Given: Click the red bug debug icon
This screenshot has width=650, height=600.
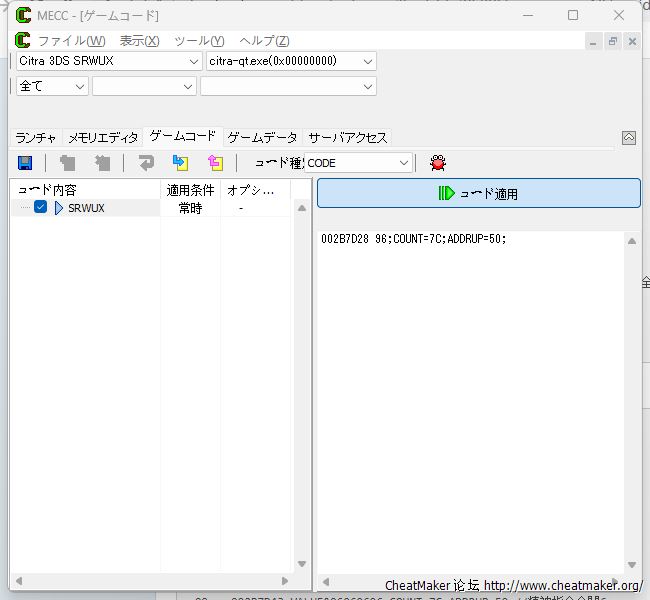Looking at the screenshot, I should (437, 162).
